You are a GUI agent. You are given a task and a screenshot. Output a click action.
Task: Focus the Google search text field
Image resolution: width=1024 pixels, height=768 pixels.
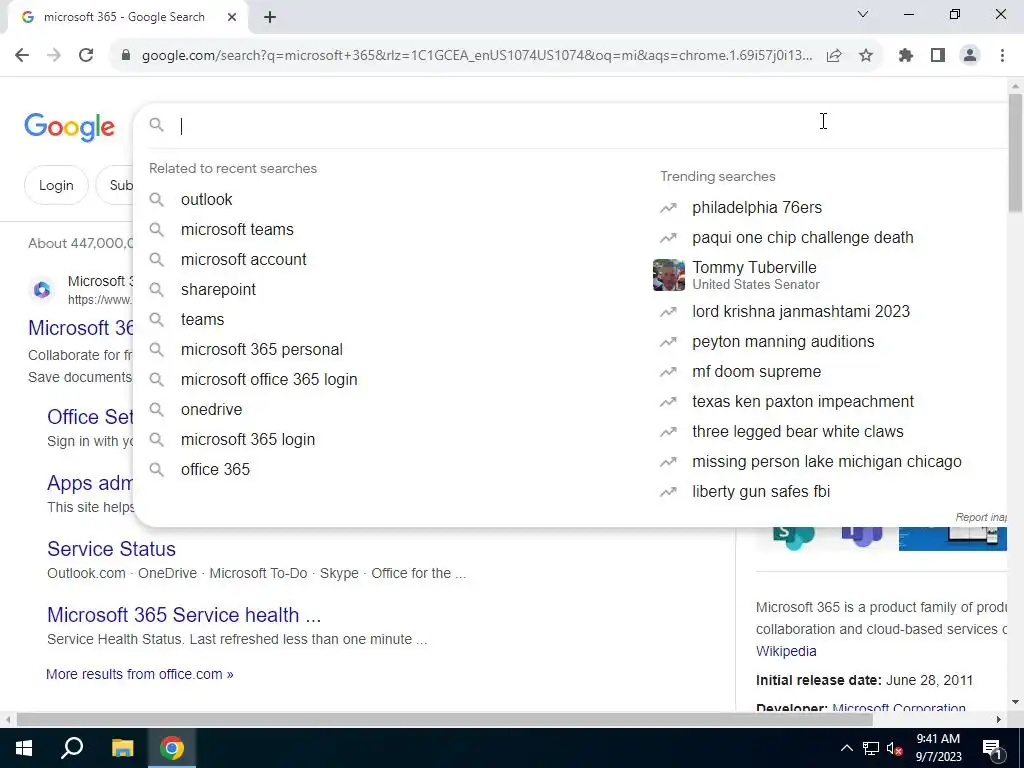588,125
